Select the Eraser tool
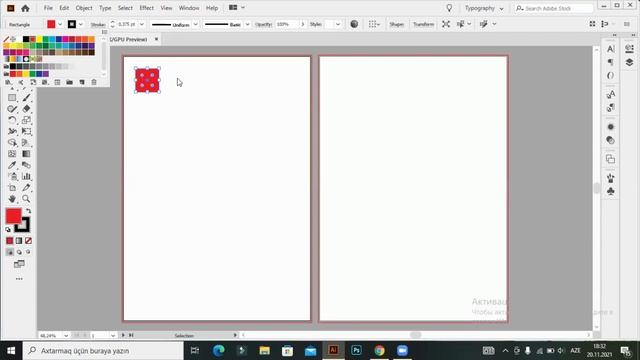The height and width of the screenshot is (360, 640). coord(27,109)
